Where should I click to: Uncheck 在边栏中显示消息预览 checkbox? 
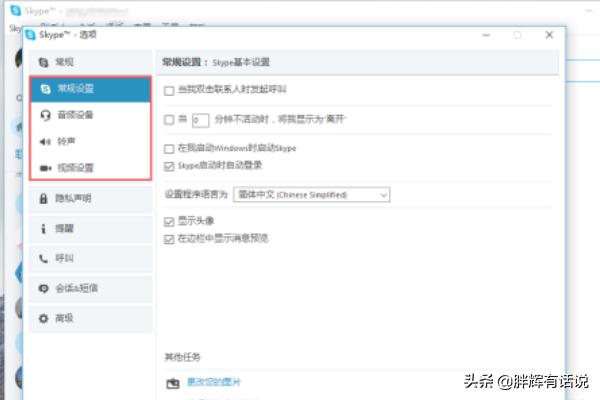point(169,239)
